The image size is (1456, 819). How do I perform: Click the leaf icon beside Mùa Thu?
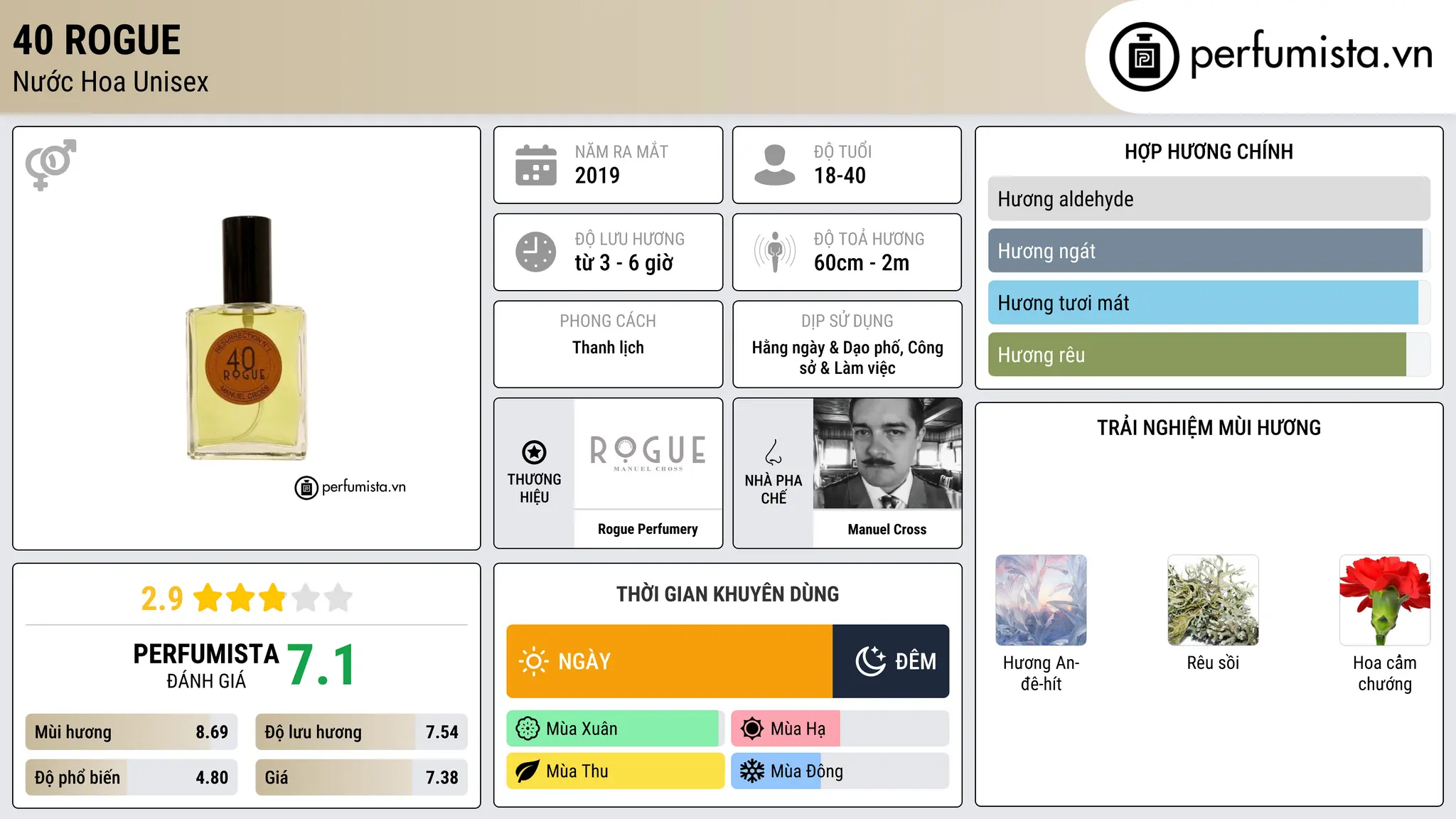pyautogui.click(x=528, y=771)
